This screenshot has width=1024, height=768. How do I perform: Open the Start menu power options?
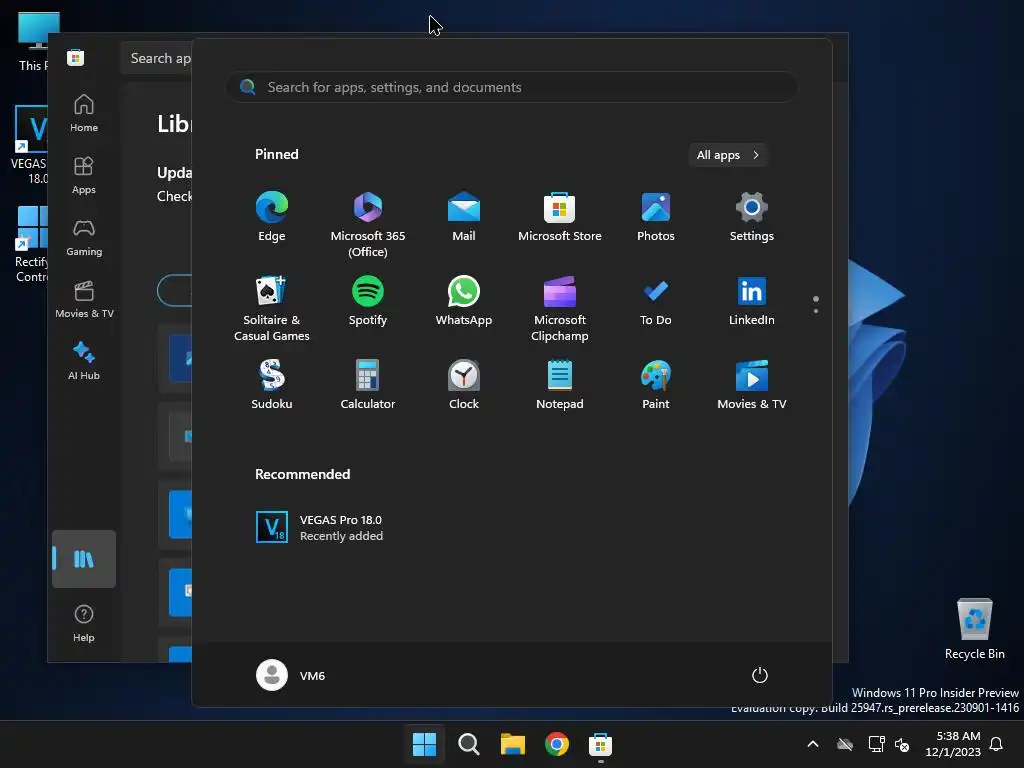pos(760,675)
